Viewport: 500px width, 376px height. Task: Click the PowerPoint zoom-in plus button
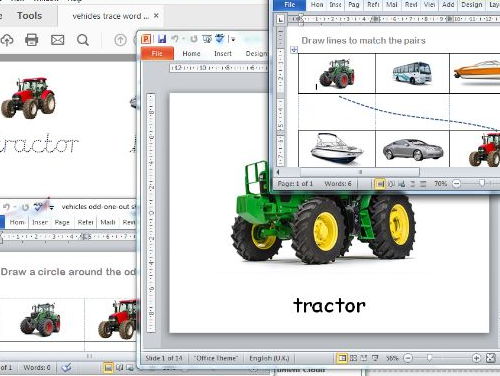pos(476,358)
